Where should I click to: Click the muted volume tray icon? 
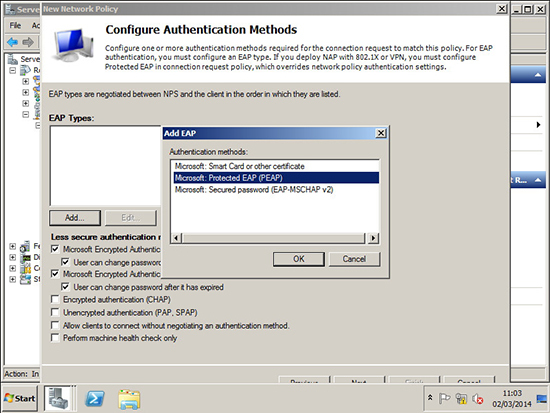(477, 399)
